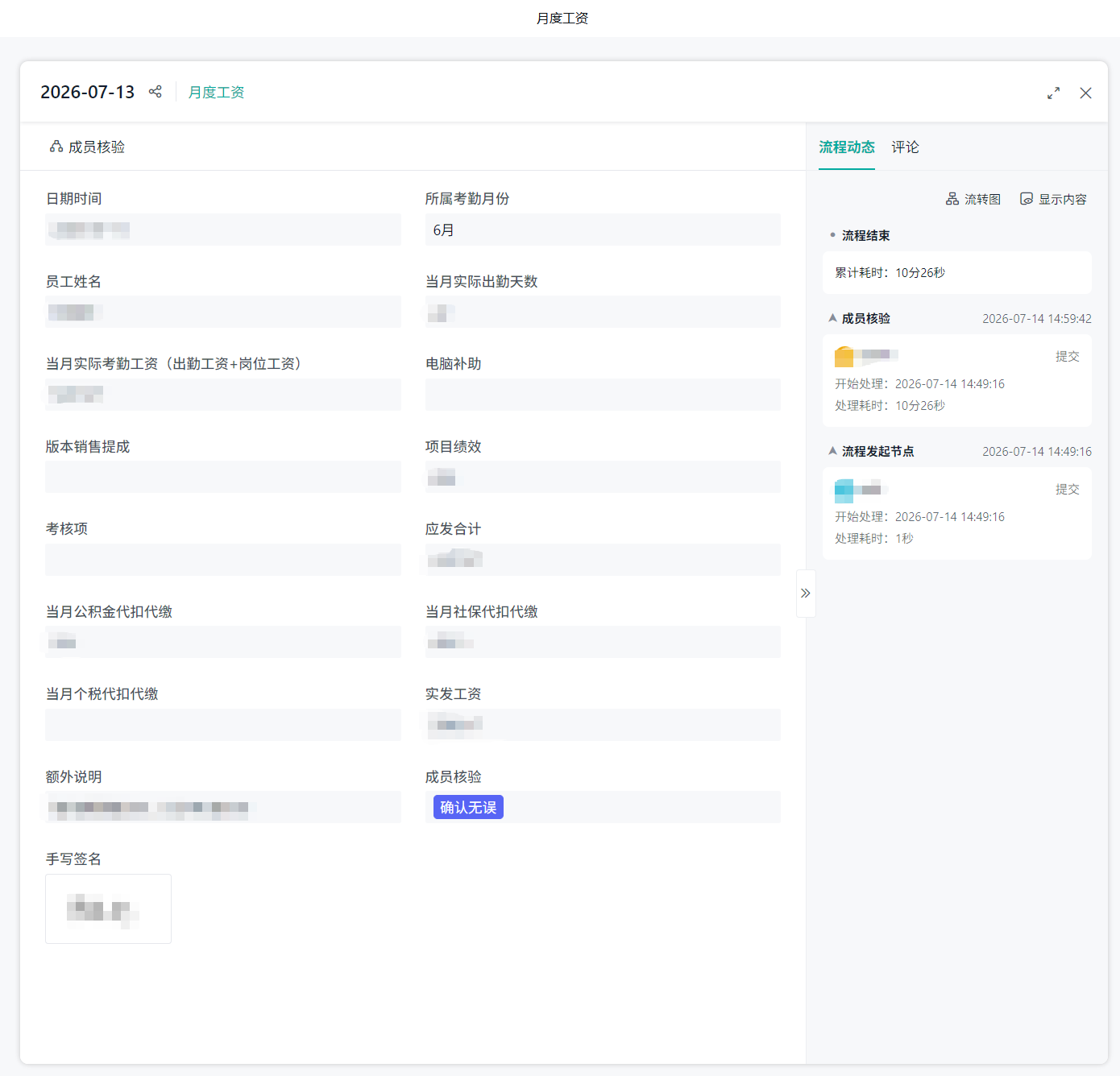Click the 累计耗时：10分26秒 text

tap(890, 272)
